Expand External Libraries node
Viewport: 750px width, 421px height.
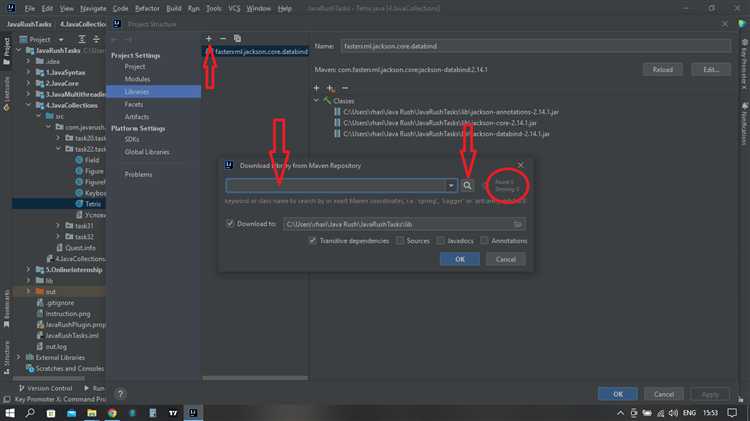pyautogui.click(x=19, y=357)
